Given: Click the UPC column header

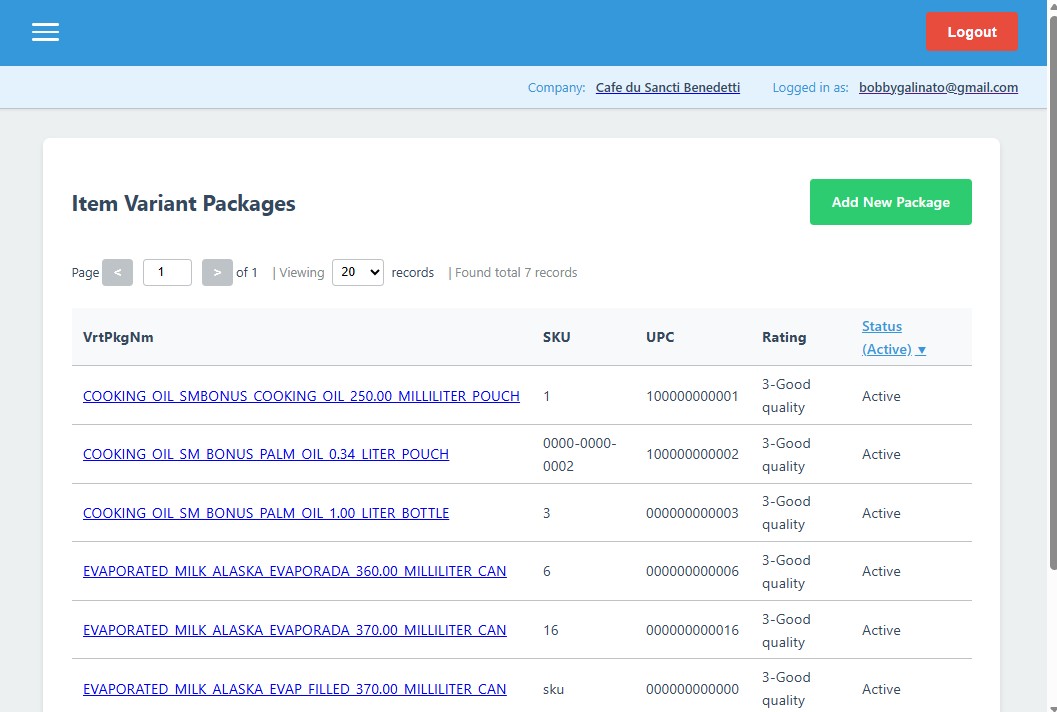Looking at the screenshot, I should pyautogui.click(x=660, y=337).
